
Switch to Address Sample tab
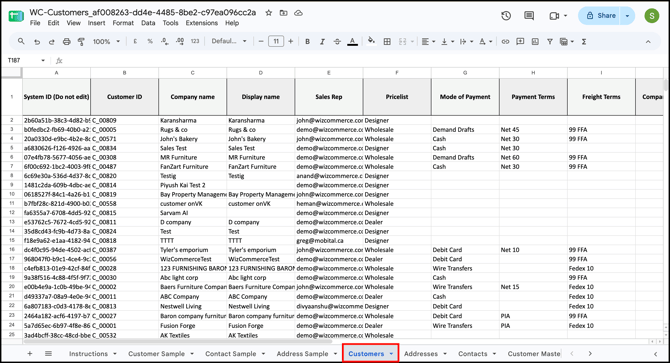coord(302,354)
